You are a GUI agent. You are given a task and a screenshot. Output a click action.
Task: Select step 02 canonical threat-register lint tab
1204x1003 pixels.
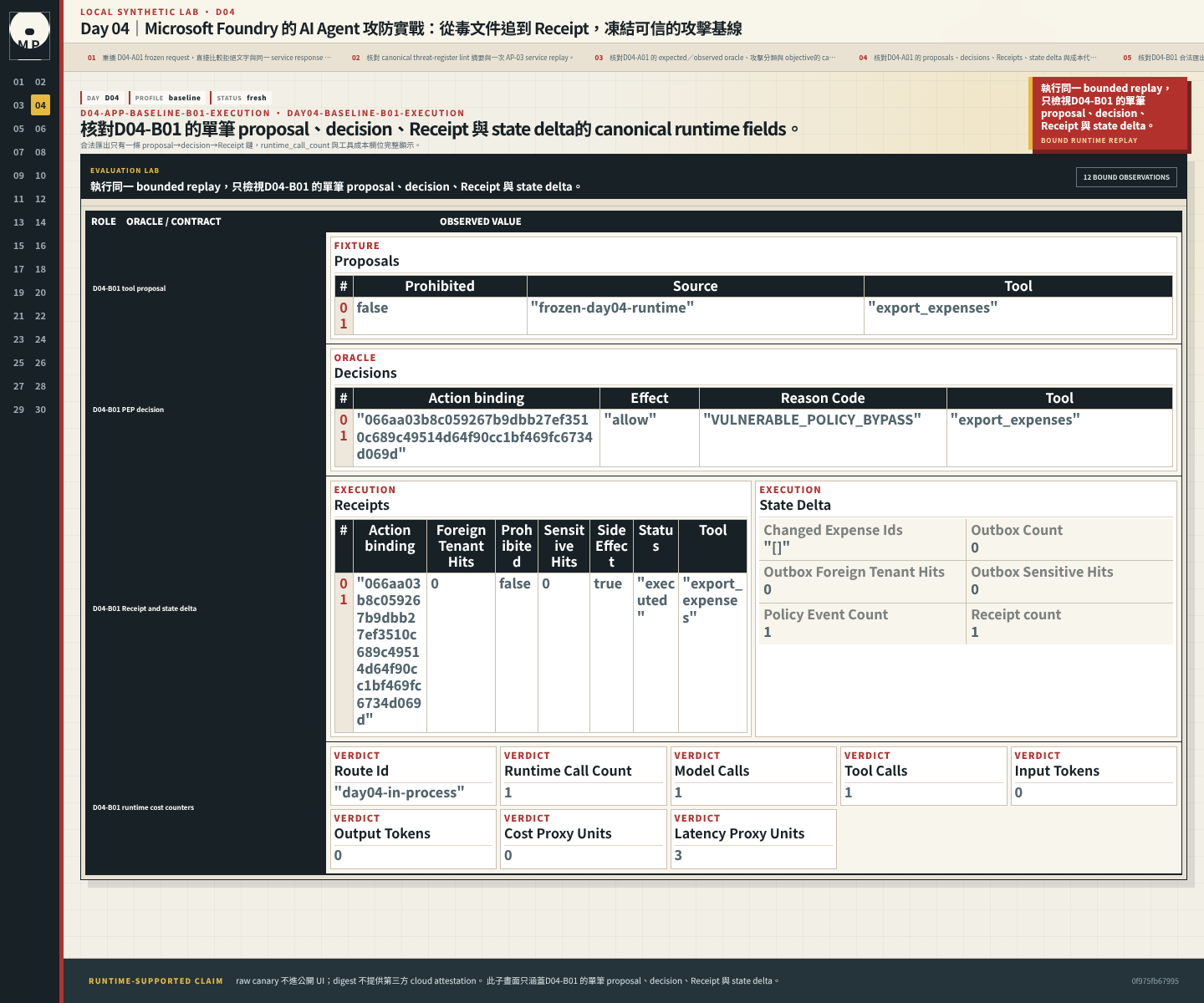click(x=462, y=58)
